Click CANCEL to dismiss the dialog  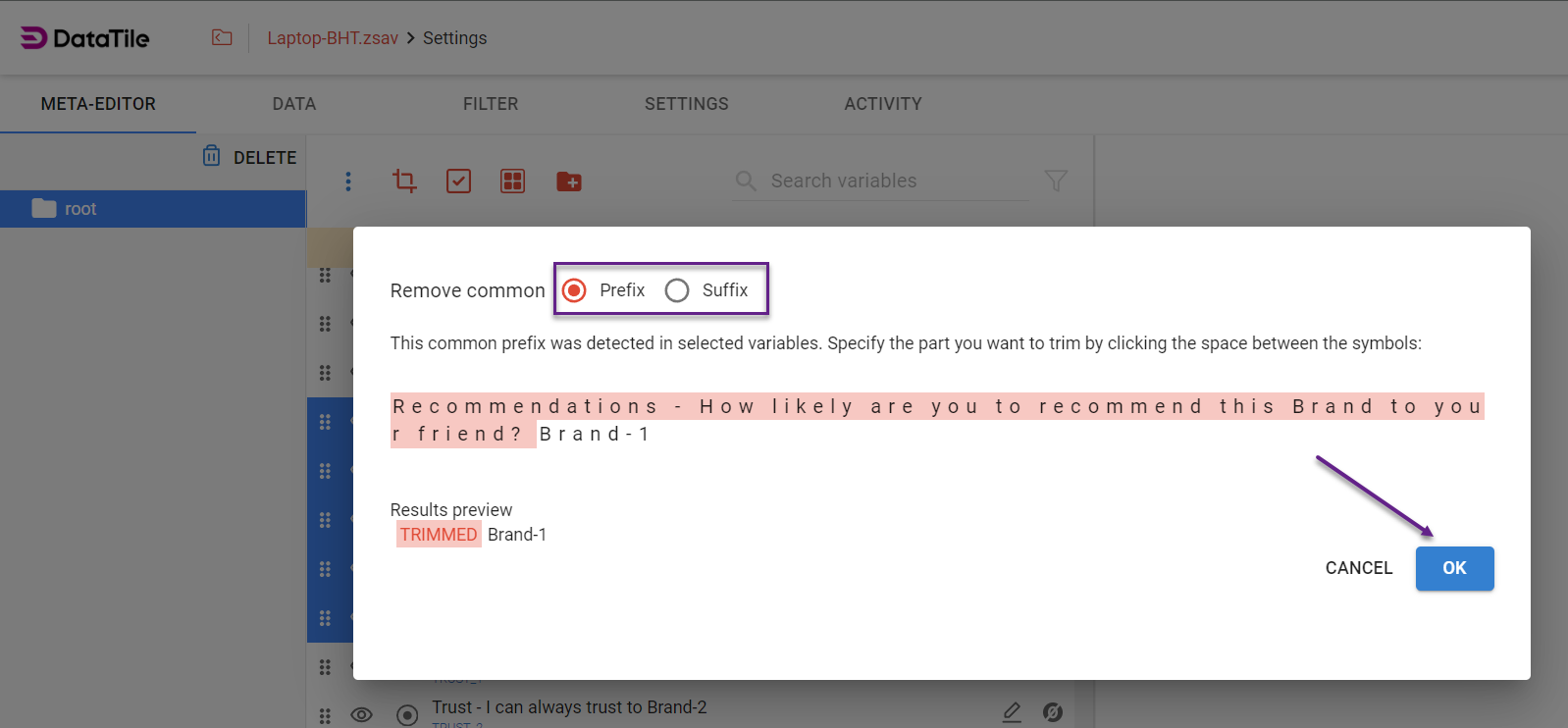tap(1358, 568)
